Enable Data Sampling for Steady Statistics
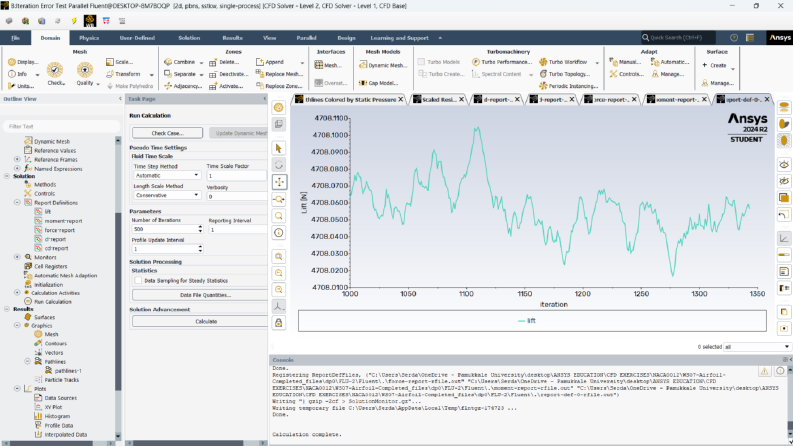This screenshot has height=446, width=793. [138, 280]
